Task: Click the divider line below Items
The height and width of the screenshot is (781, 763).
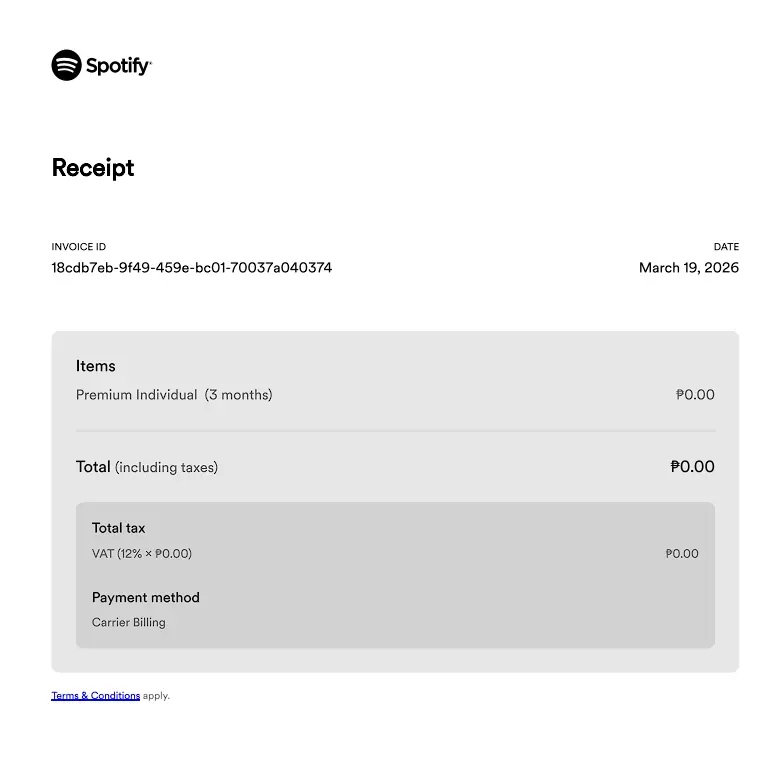Action: (395, 431)
